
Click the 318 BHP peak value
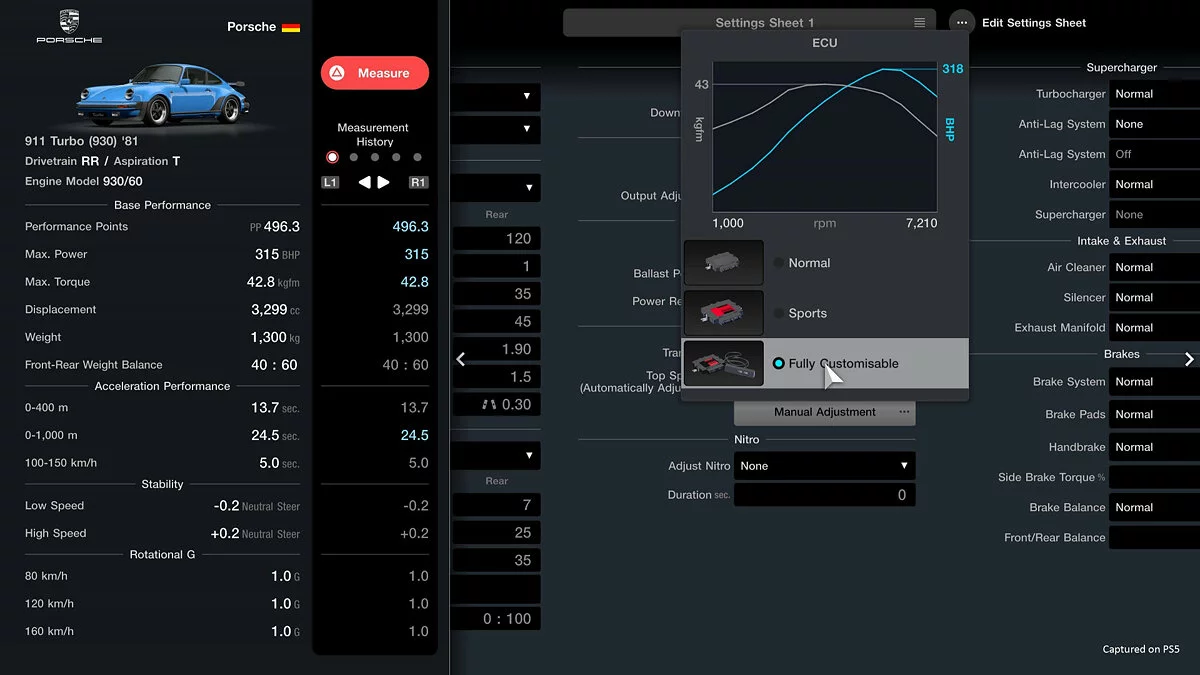point(953,69)
